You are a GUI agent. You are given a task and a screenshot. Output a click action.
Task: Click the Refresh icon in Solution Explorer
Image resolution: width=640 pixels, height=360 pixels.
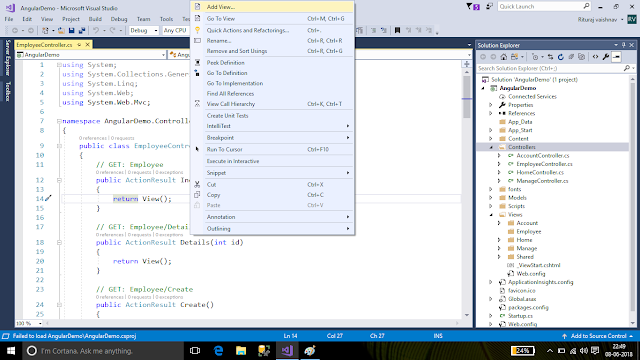point(560,57)
